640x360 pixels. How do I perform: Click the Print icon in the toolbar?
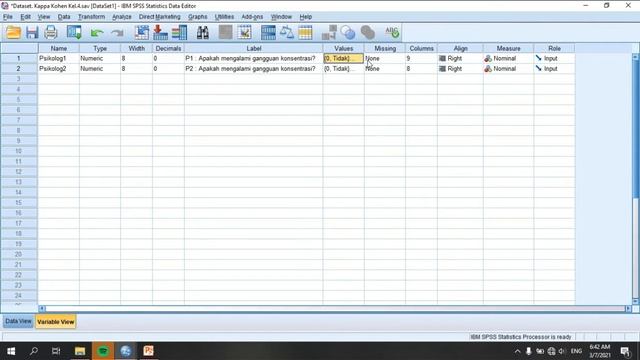(51, 32)
